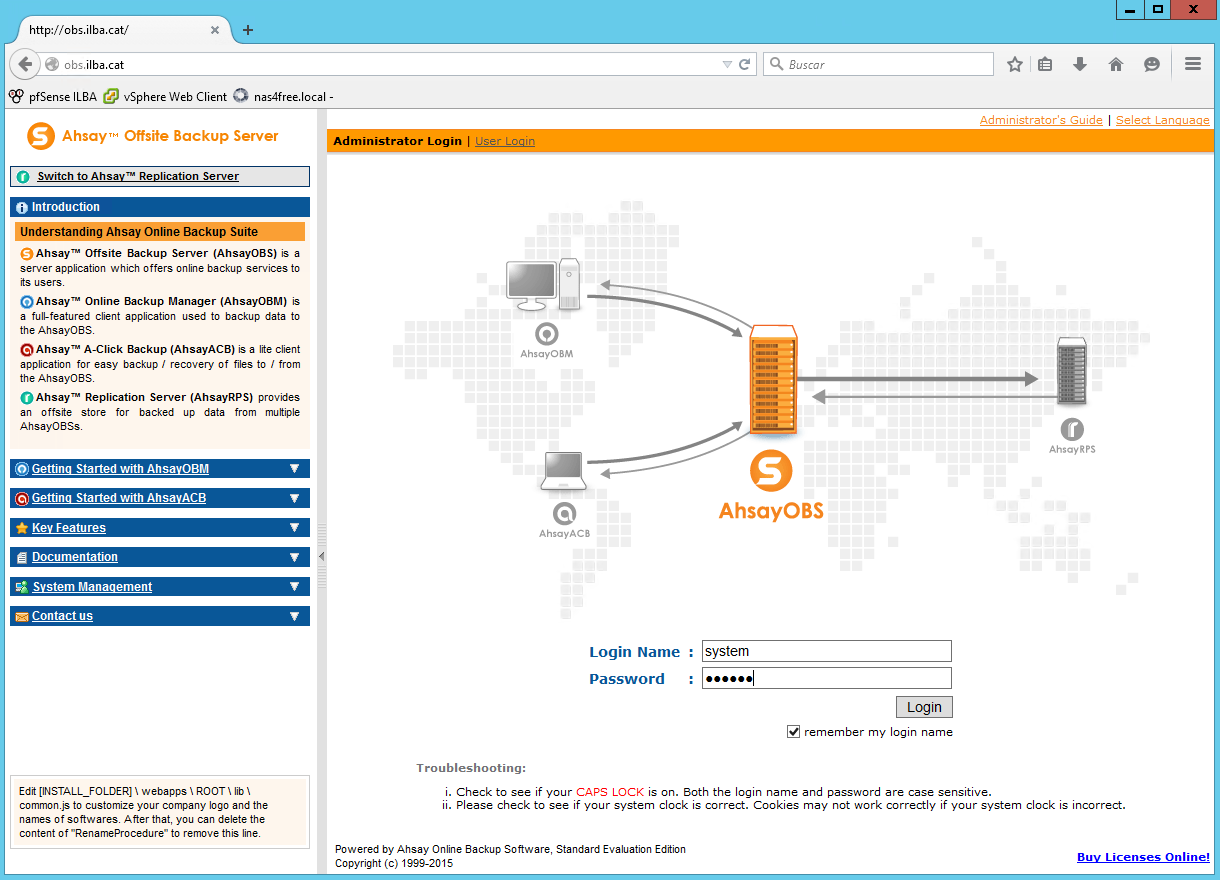Open the Key Features section link
This screenshot has height=880, width=1220.
(x=69, y=528)
